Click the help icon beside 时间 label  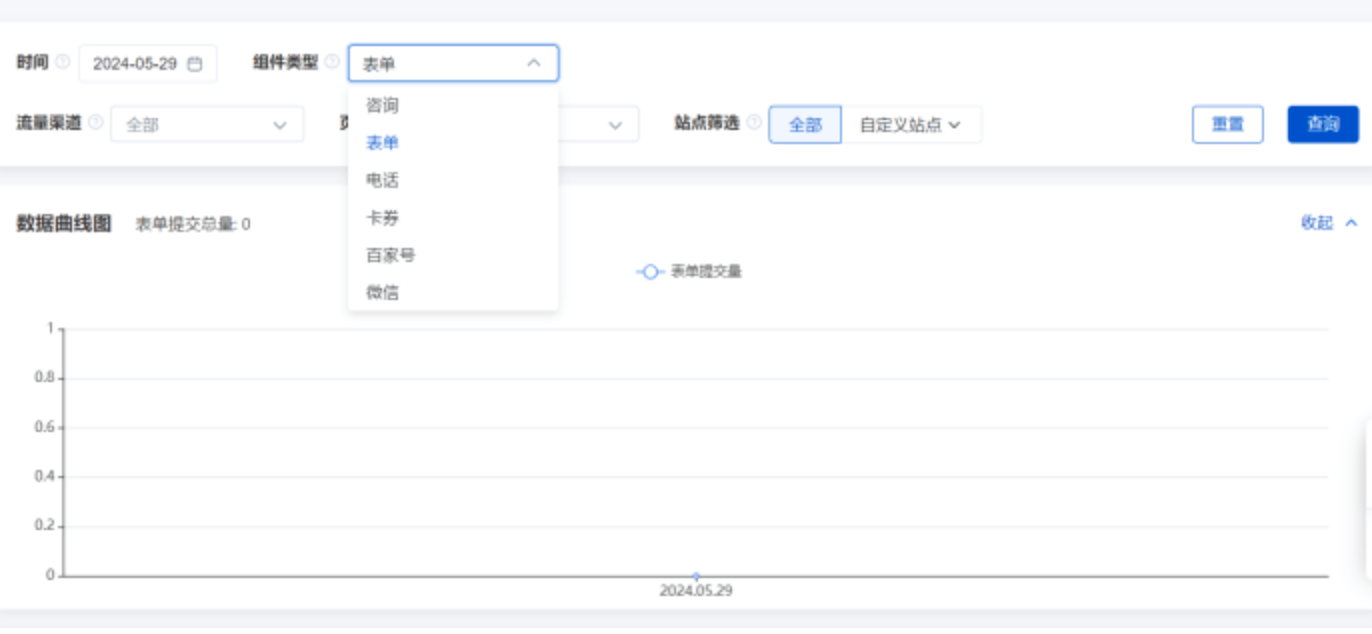point(63,62)
